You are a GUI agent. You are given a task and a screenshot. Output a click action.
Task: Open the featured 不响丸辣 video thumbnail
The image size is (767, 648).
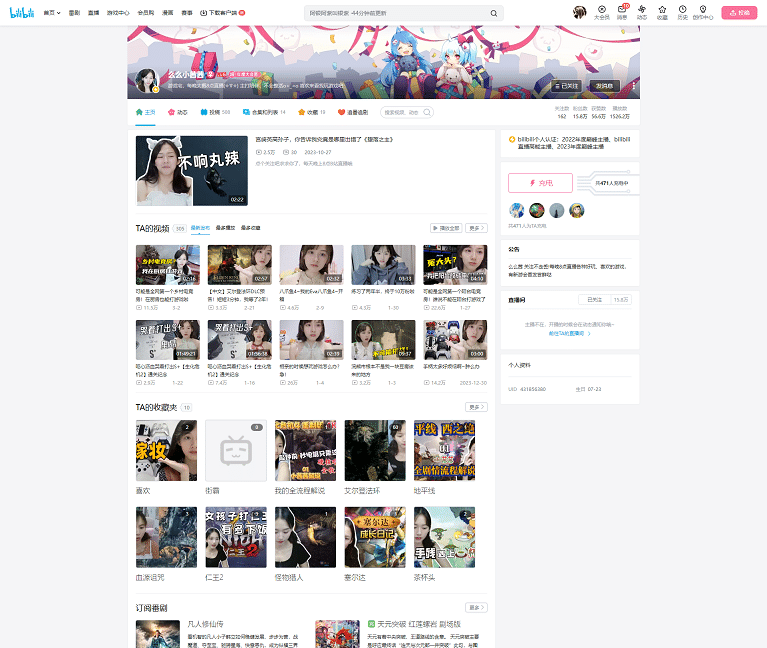[192, 171]
